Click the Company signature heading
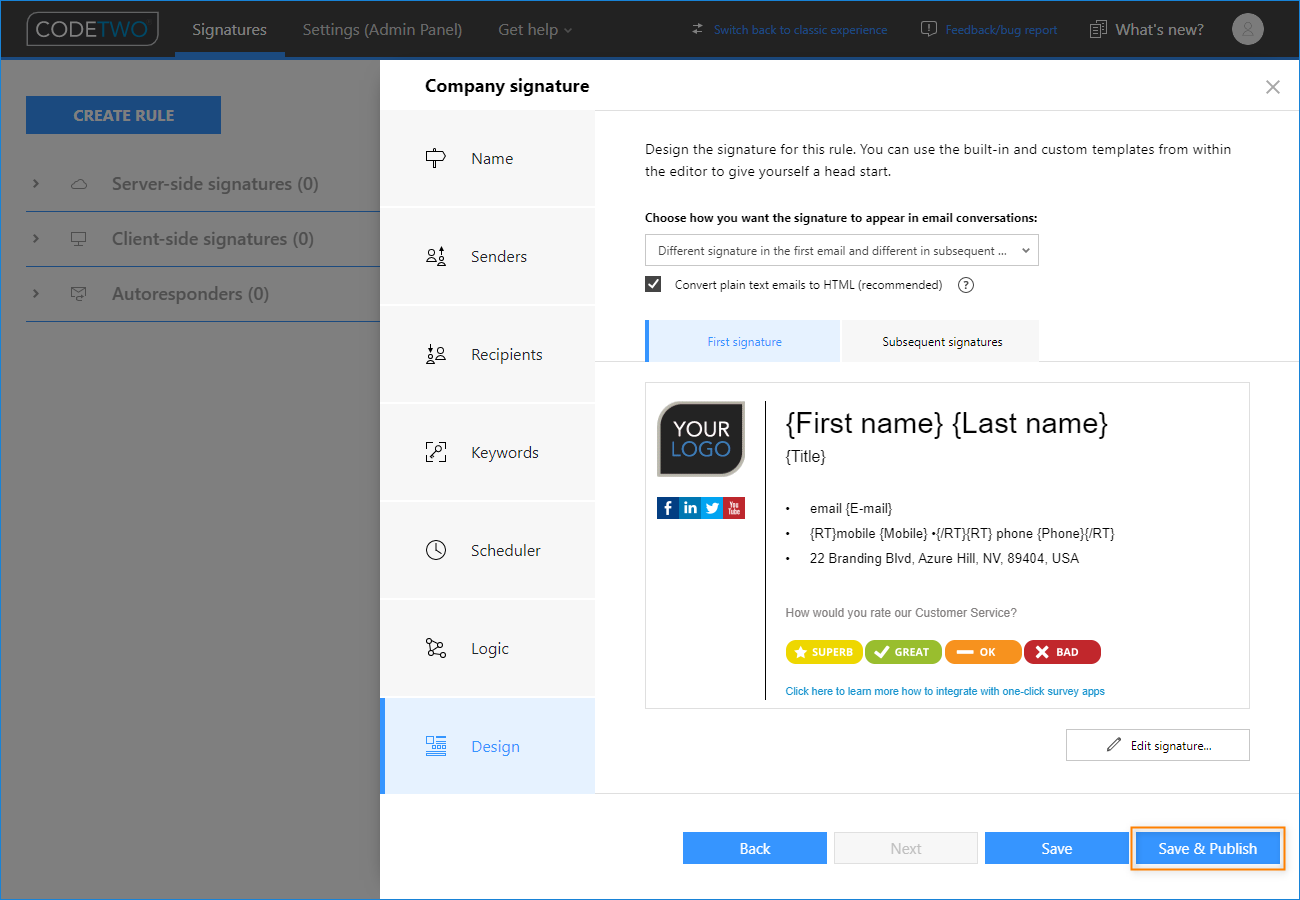 pos(507,86)
